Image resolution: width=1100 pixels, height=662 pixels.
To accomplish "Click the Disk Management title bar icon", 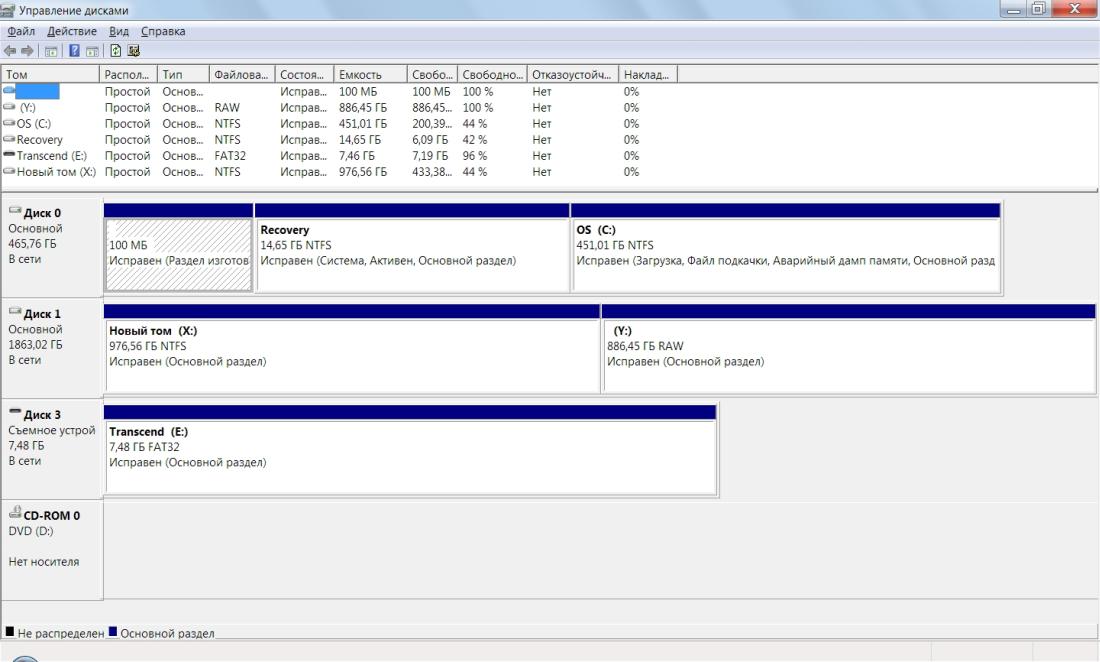I will pos(8,10).
